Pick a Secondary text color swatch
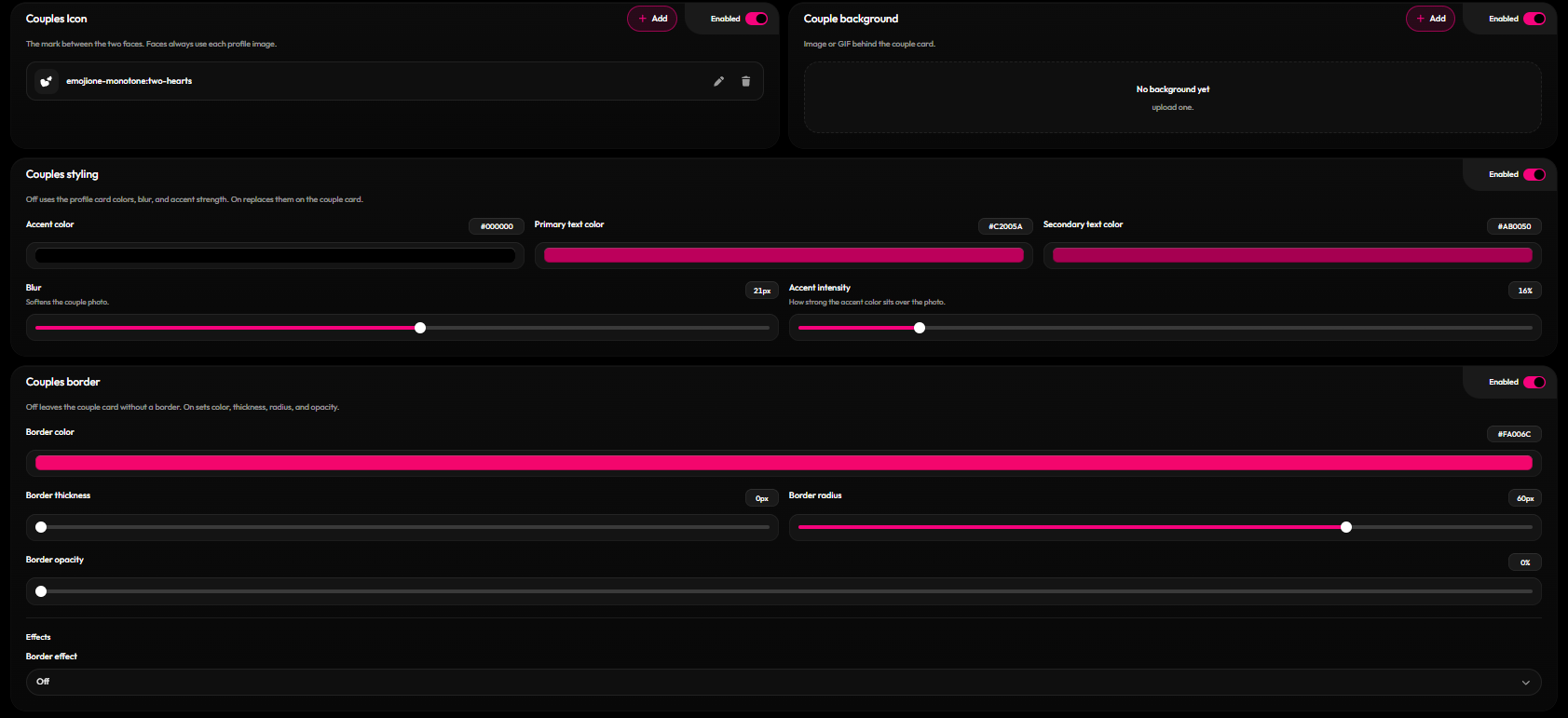Viewport: 1568px width, 718px height. click(x=1292, y=255)
